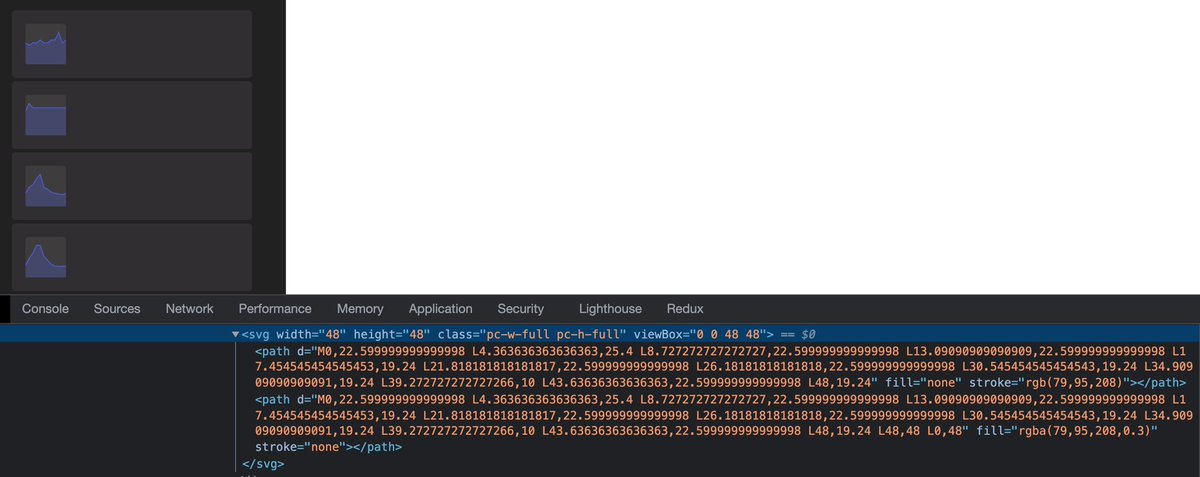Select the svg width="48" element row
1200x477 pixels.
600,333
